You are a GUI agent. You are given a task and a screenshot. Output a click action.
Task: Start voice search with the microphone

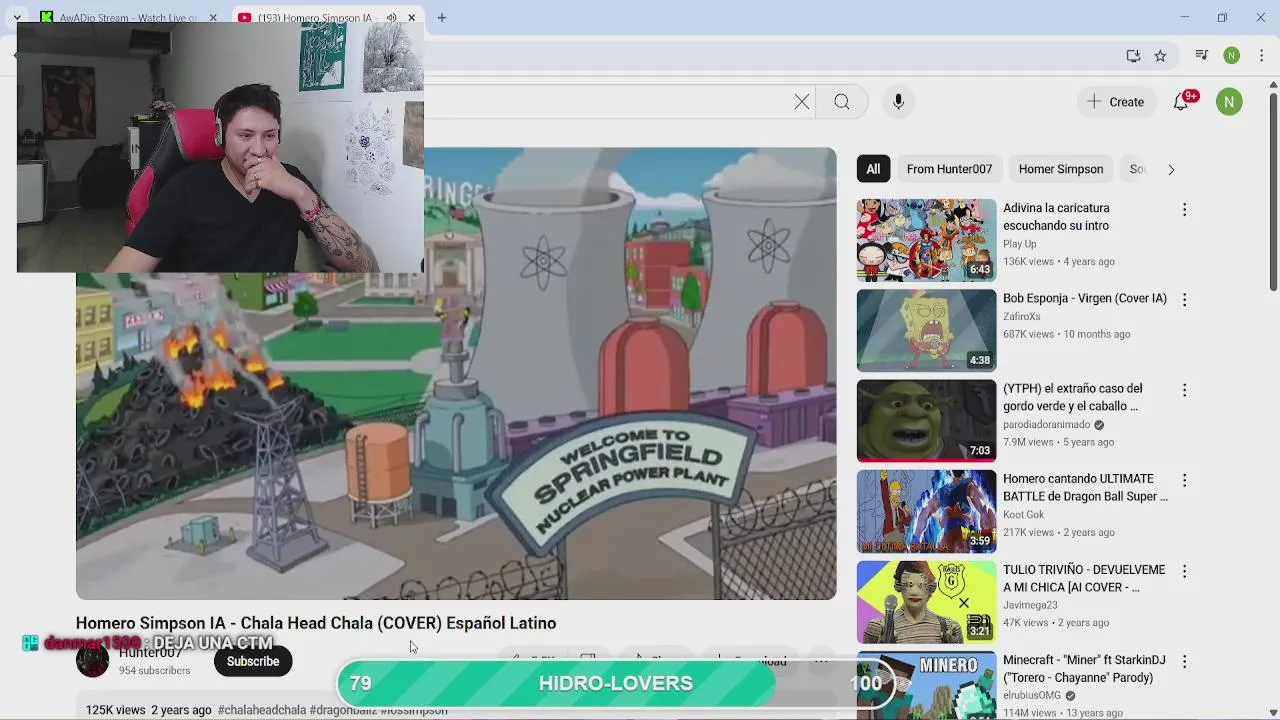[898, 102]
